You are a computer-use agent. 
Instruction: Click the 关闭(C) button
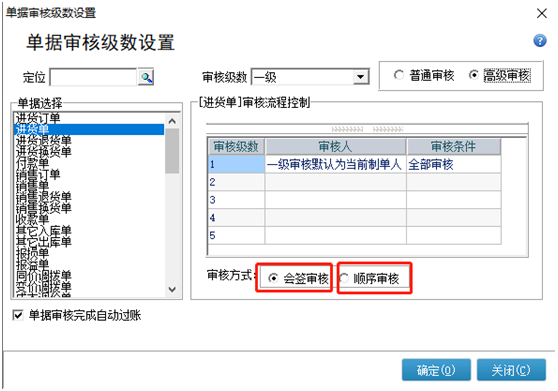(x=511, y=370)
